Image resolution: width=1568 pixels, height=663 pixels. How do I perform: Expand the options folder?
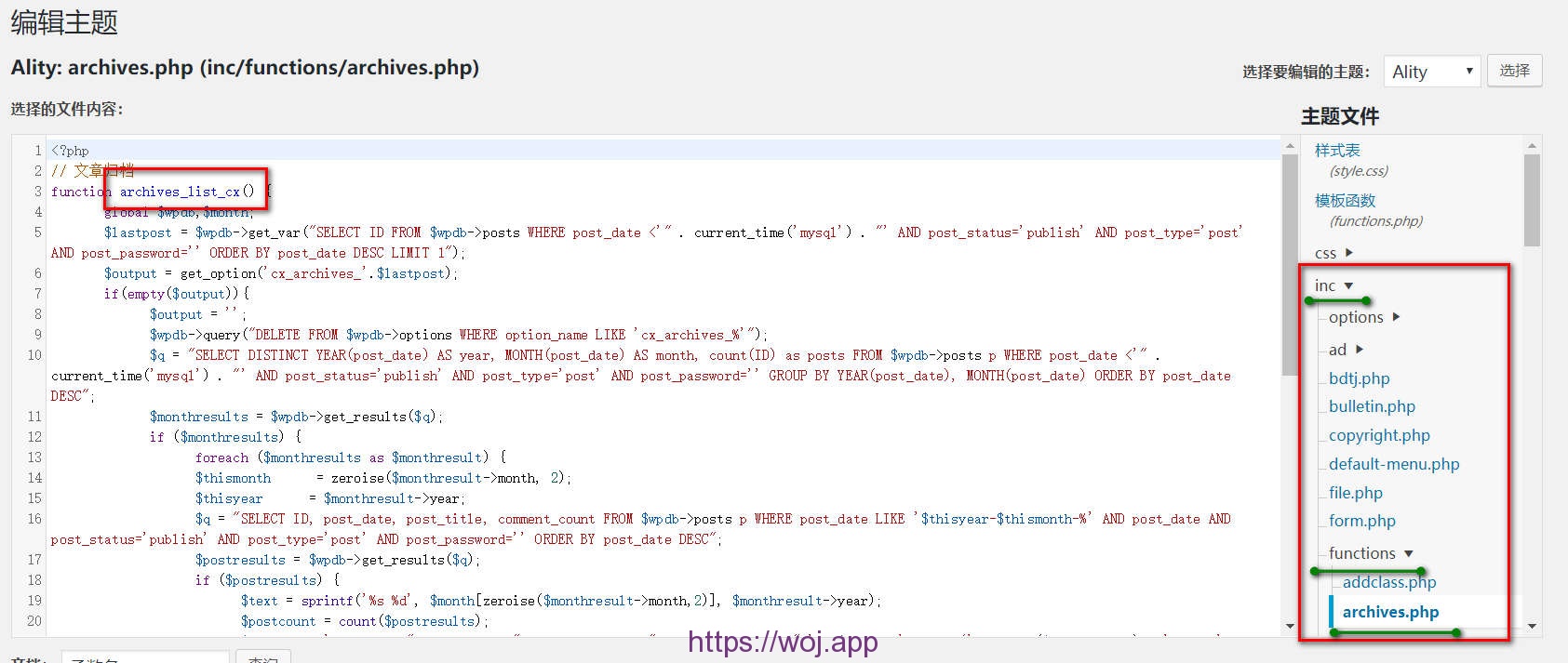(1364, 317)
